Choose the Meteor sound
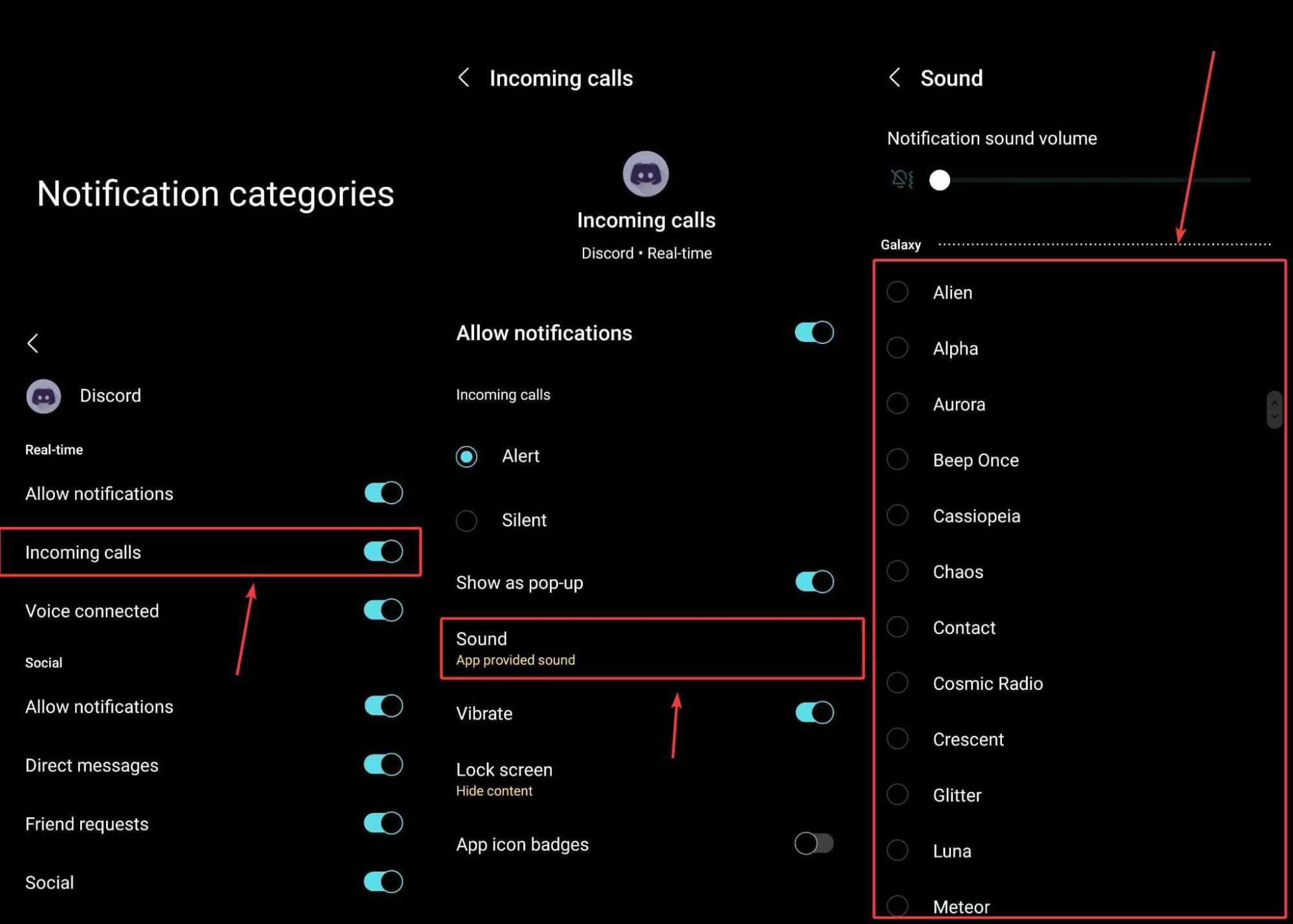Image resolution: width=1293 pixels, height=924 pixels. (x=897, y=905)
